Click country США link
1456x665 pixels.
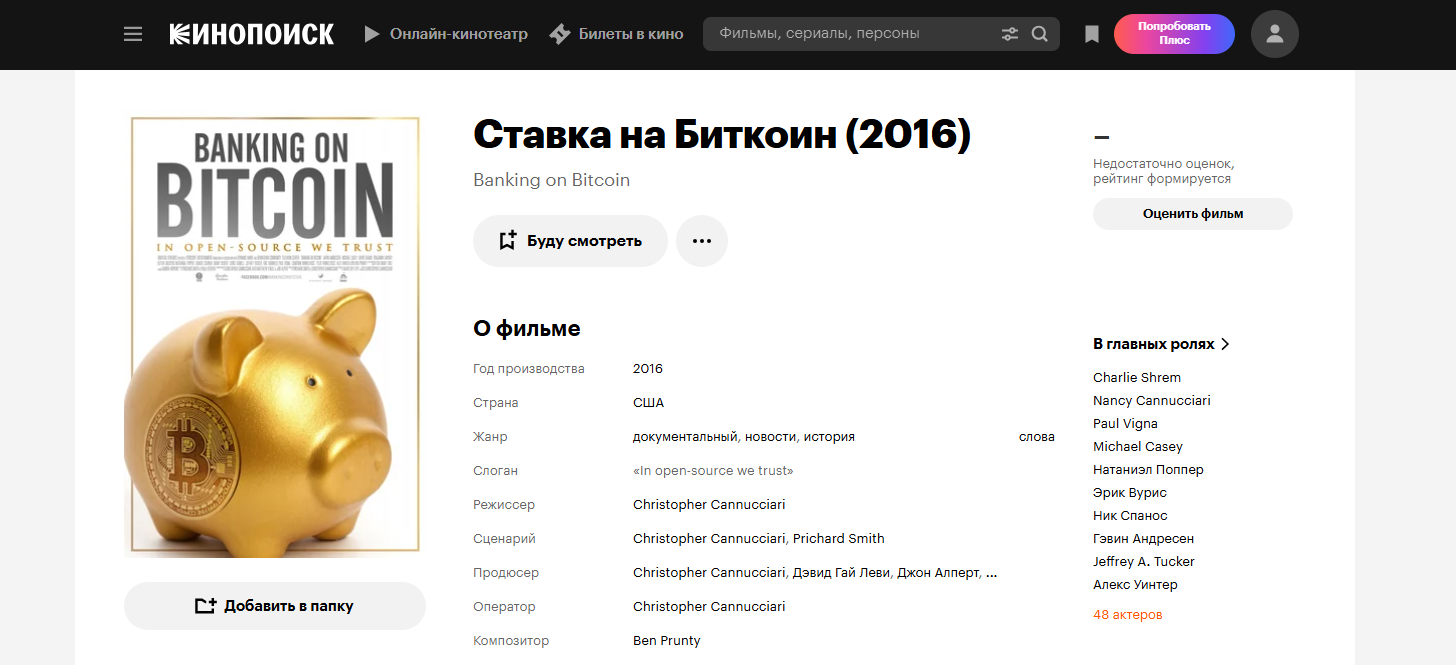click(x=648, y=403)
